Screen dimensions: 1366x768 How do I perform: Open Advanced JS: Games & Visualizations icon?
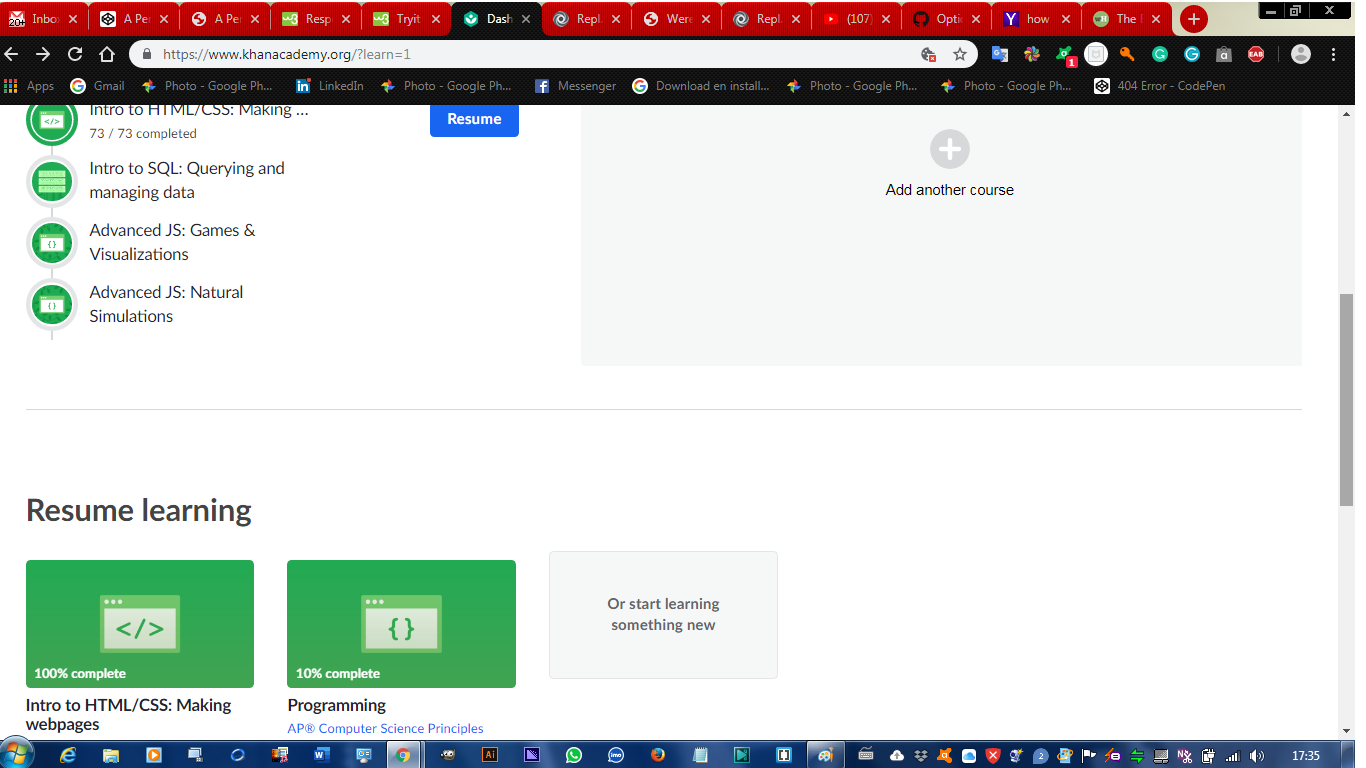tap(52, 243)
